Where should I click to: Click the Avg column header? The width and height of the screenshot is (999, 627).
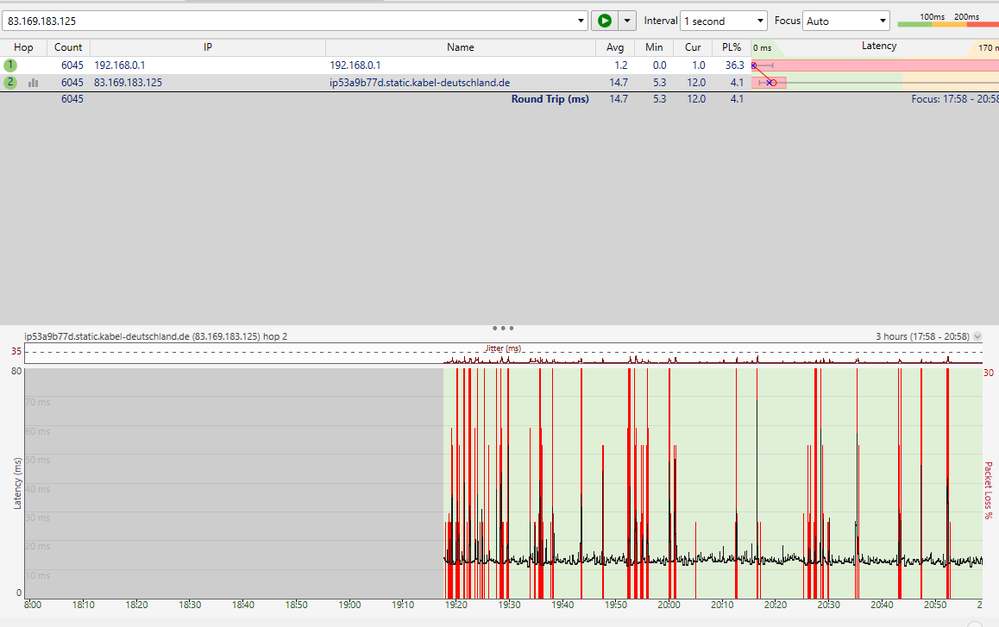[x=615, y=47]
